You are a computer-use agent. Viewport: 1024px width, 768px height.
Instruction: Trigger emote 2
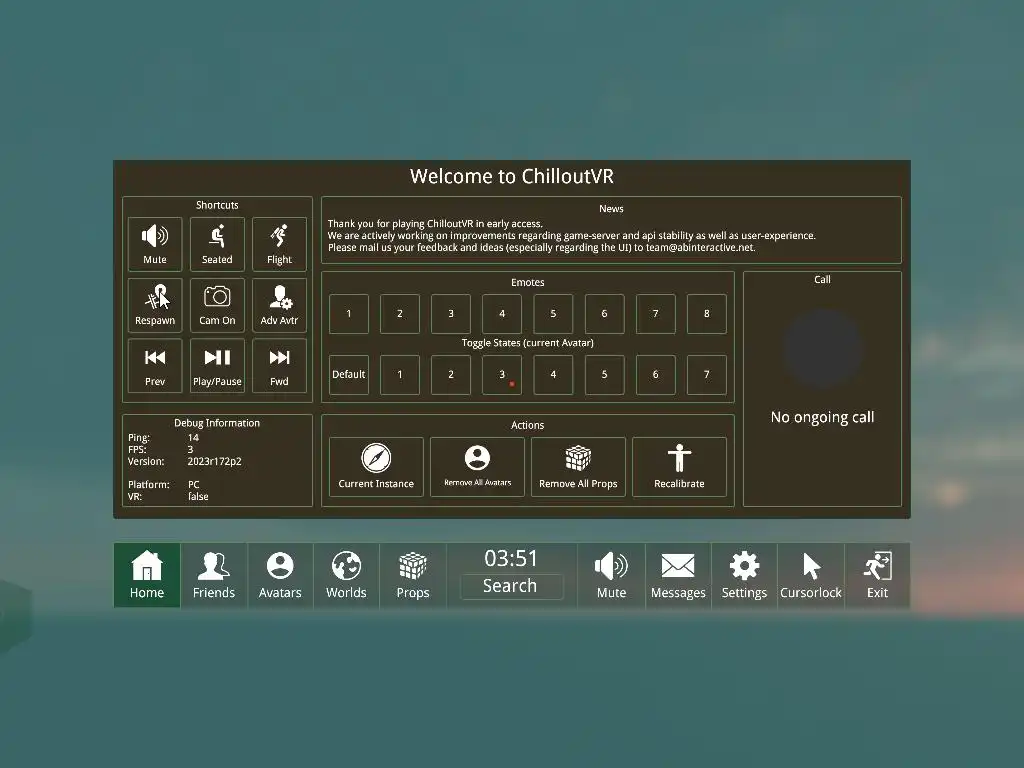coord(400,314)
